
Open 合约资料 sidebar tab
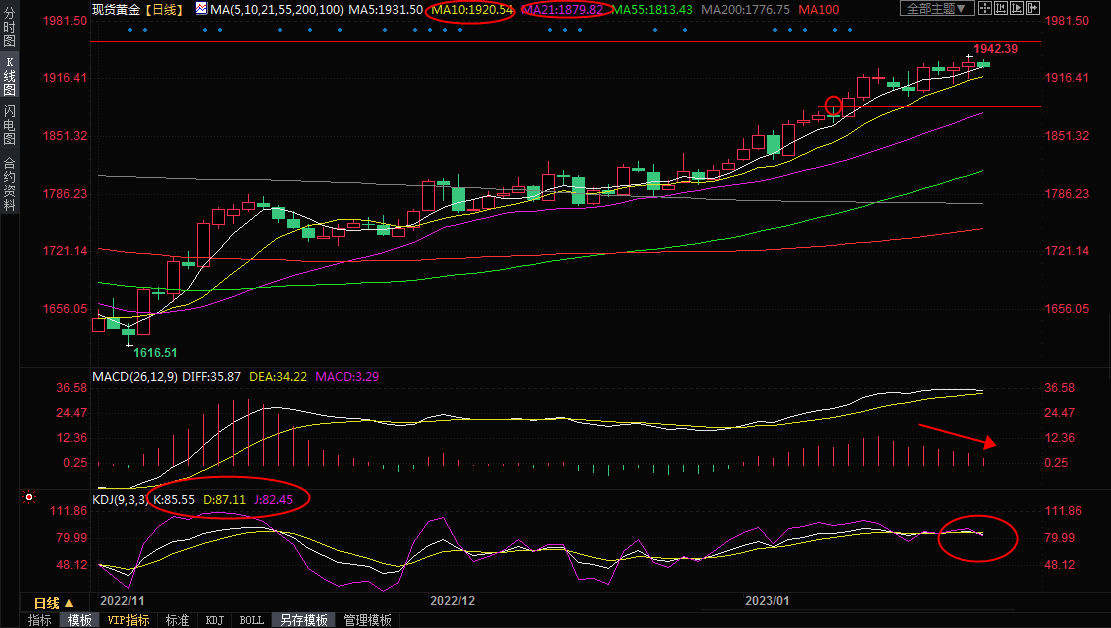(x=9, y=183)
